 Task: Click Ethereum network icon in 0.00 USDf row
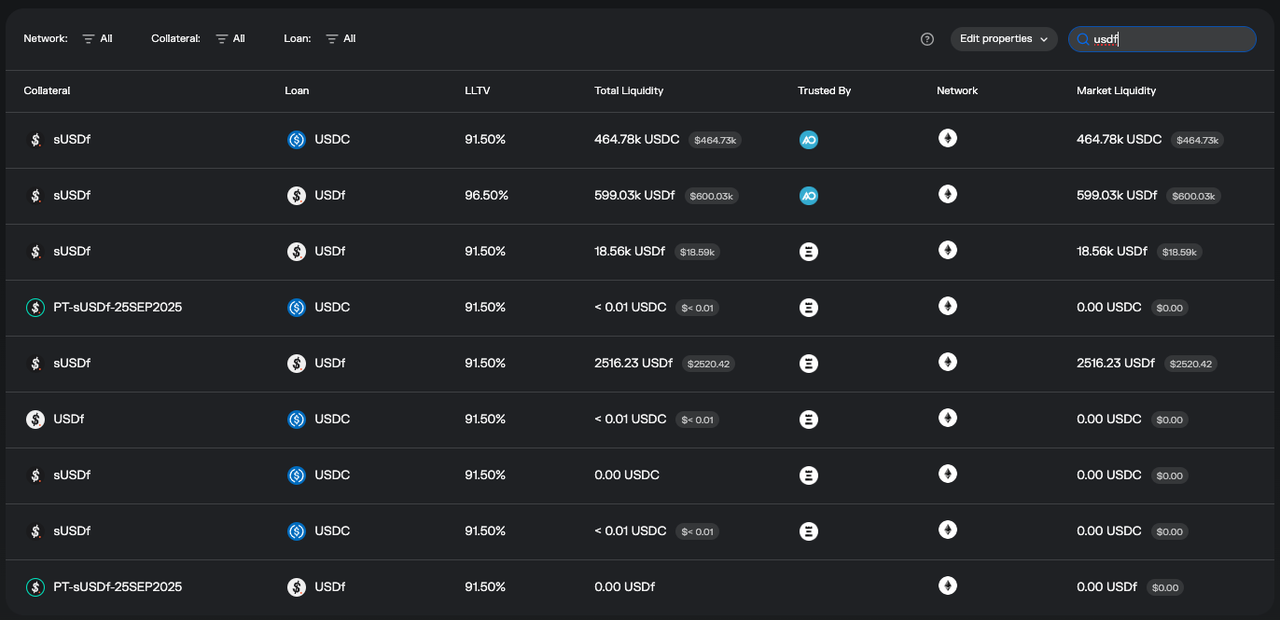(x=947, y=586)
